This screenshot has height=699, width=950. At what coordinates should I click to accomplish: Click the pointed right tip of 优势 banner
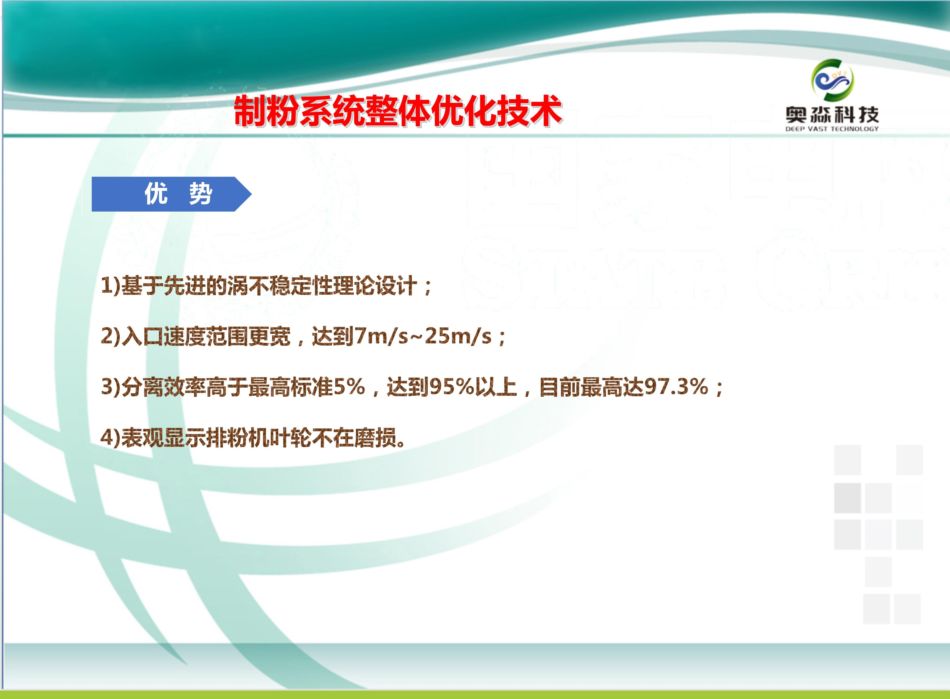coord(243,194)
